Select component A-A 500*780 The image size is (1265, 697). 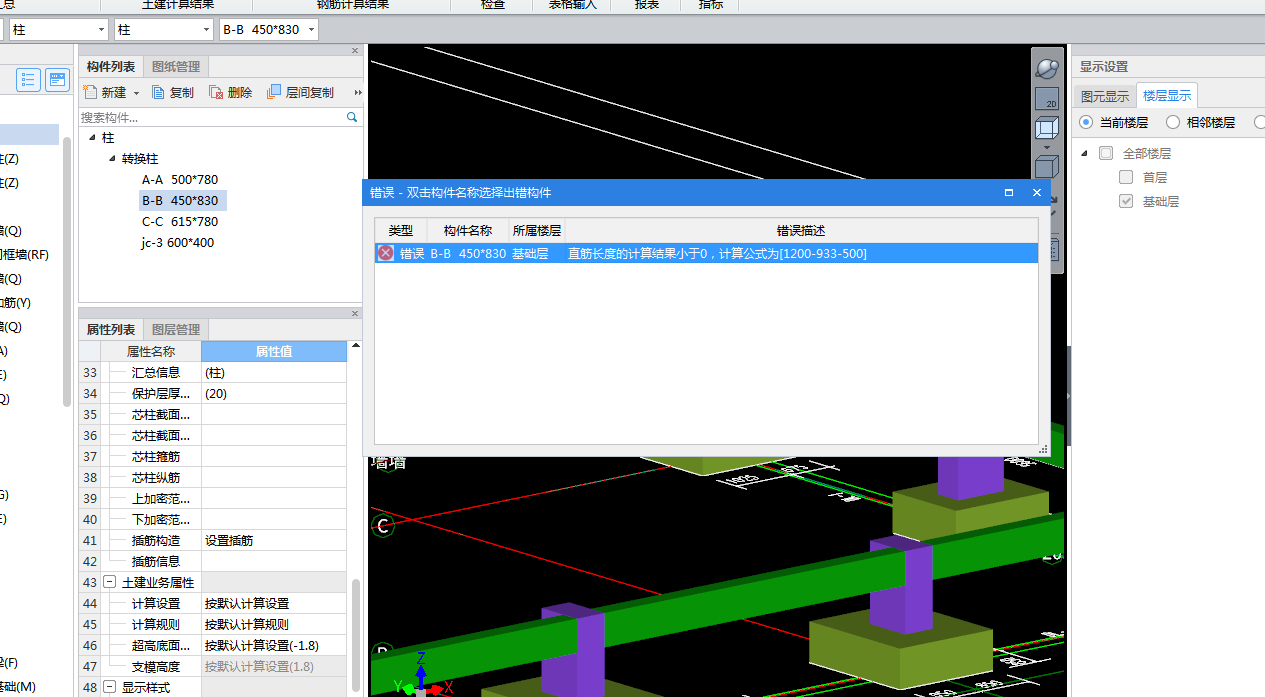[x=180, y=180]
